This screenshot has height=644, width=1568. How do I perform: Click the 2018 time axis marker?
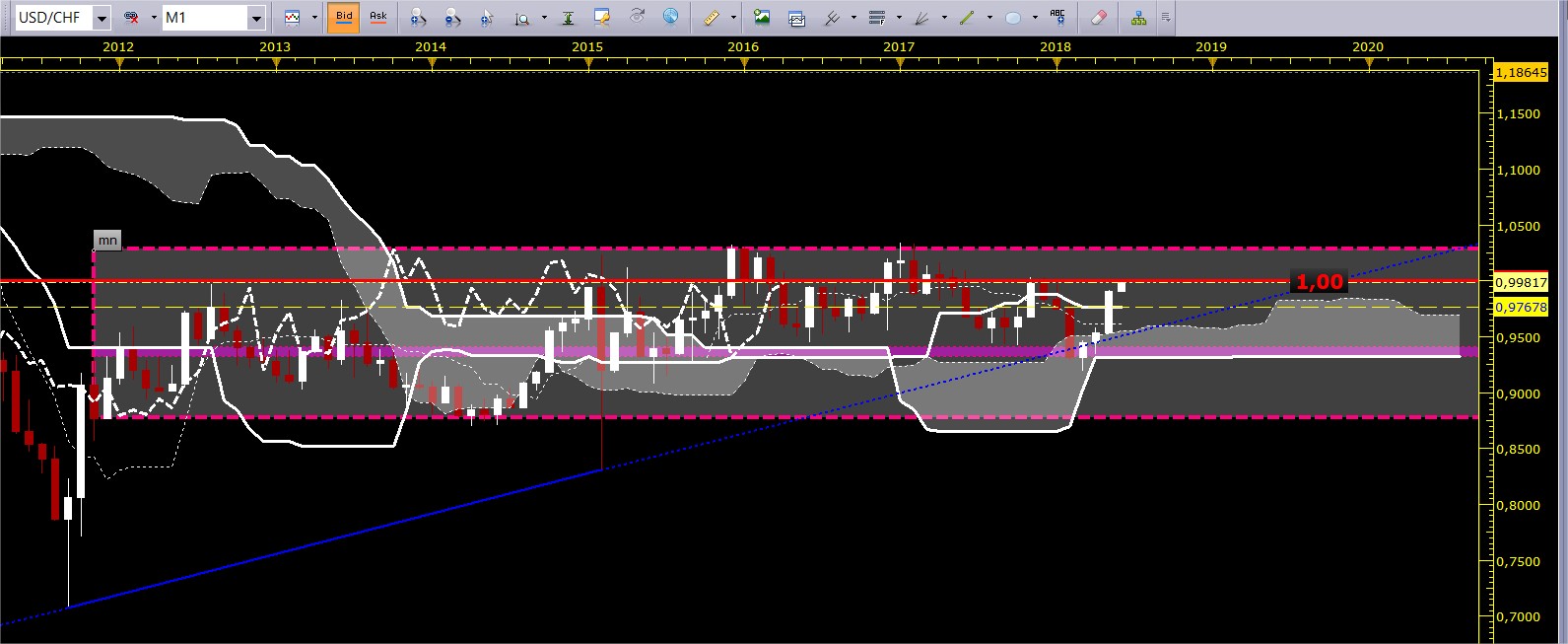coord(1056,46)
